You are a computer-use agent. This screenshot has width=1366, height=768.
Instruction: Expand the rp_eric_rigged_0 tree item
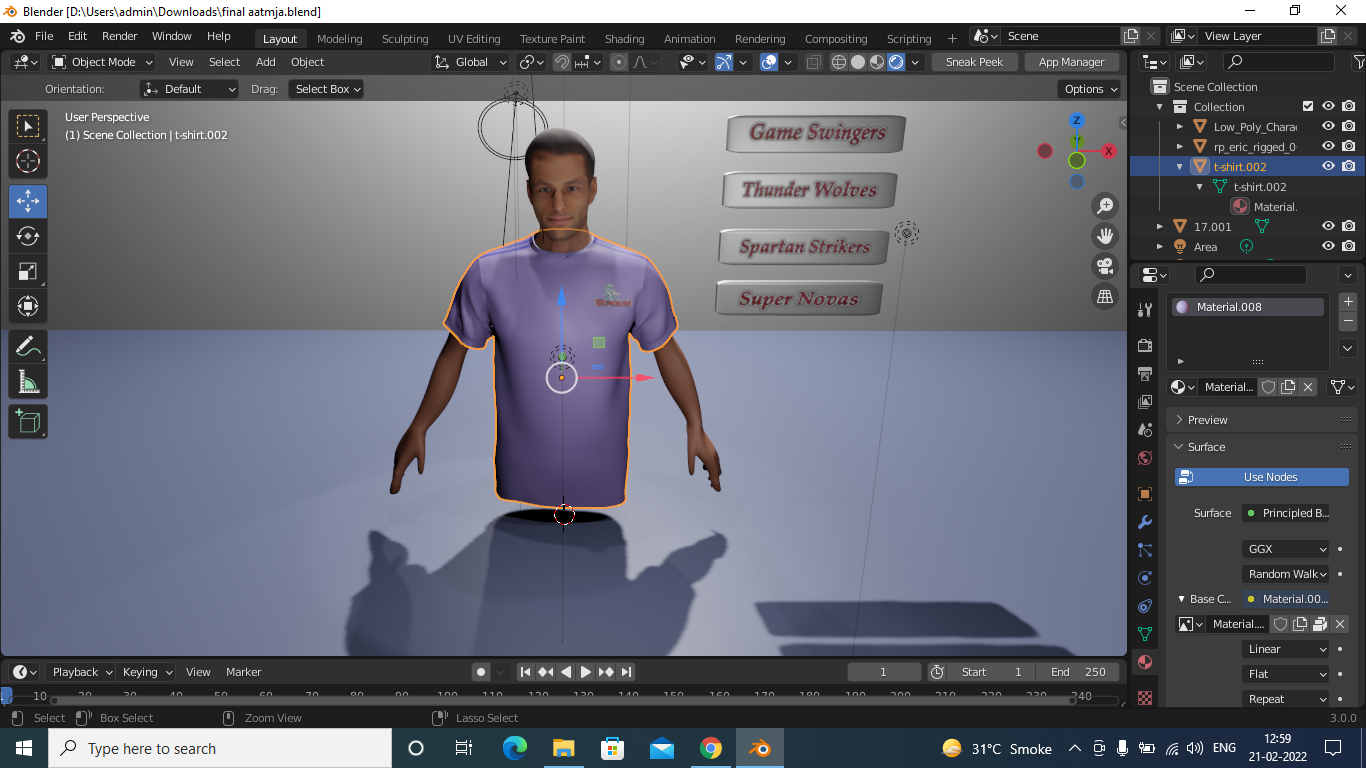[x=1180, y=146]
